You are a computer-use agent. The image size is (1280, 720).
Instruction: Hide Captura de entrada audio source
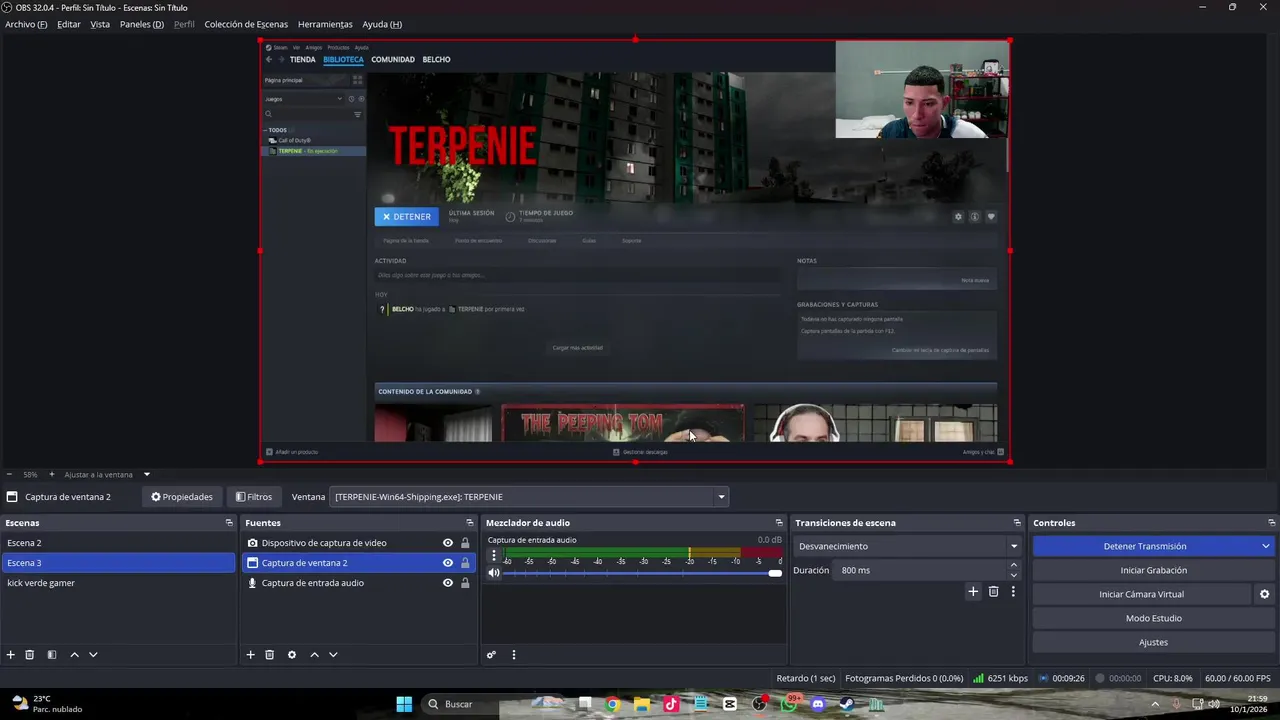click(x=448, y=583)
